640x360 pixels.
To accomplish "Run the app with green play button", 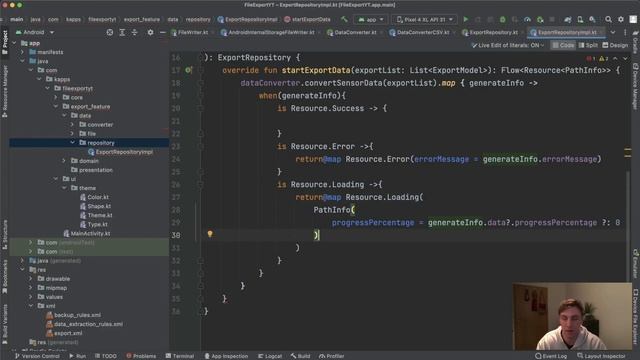I will click(x=466, y=19).
